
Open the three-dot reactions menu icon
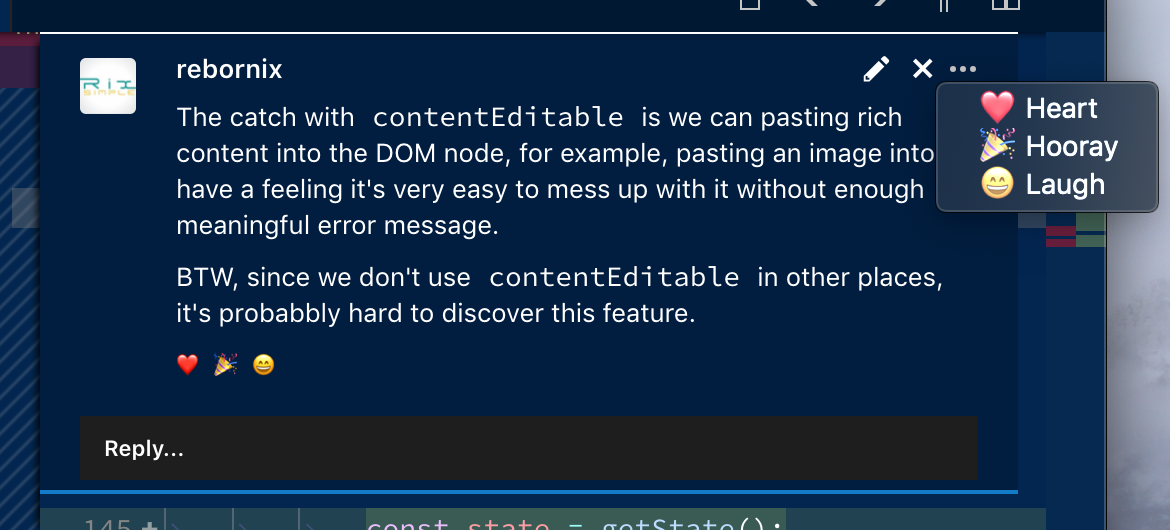pos(963,69)
